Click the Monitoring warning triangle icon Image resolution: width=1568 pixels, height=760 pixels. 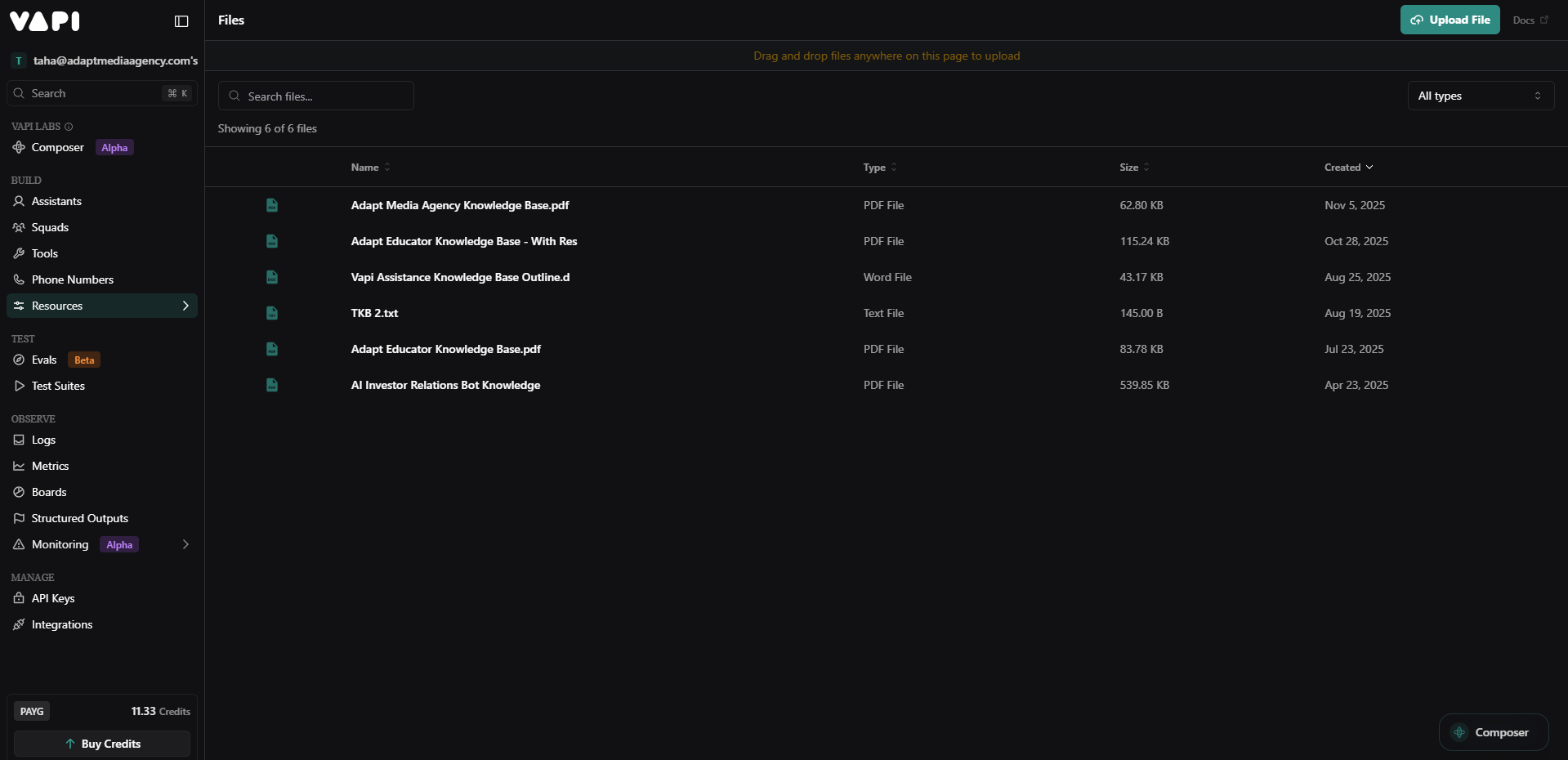(19, 544)
